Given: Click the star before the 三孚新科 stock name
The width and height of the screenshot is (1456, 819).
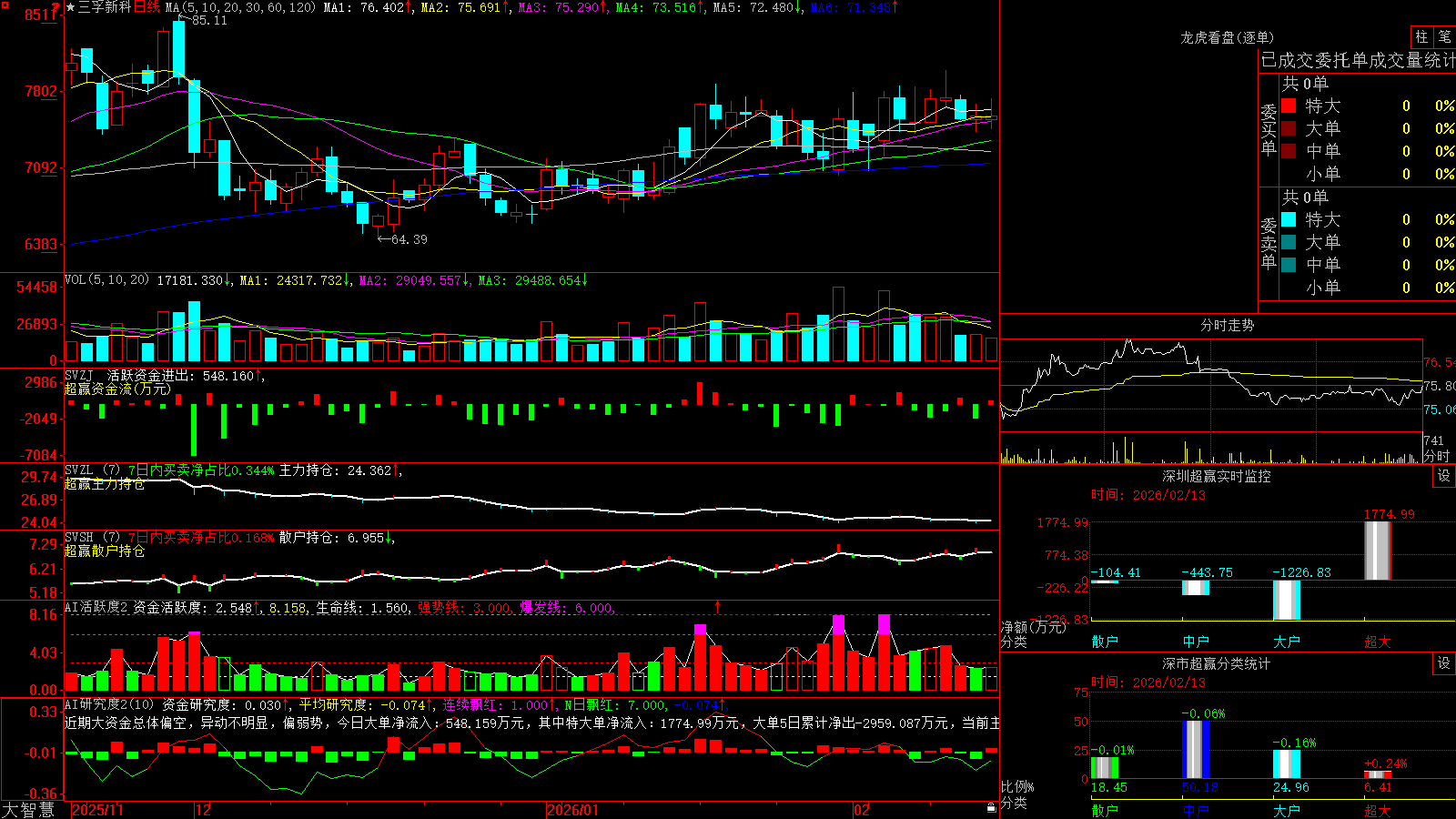Looking at the screenshot, I should (70, 7).
